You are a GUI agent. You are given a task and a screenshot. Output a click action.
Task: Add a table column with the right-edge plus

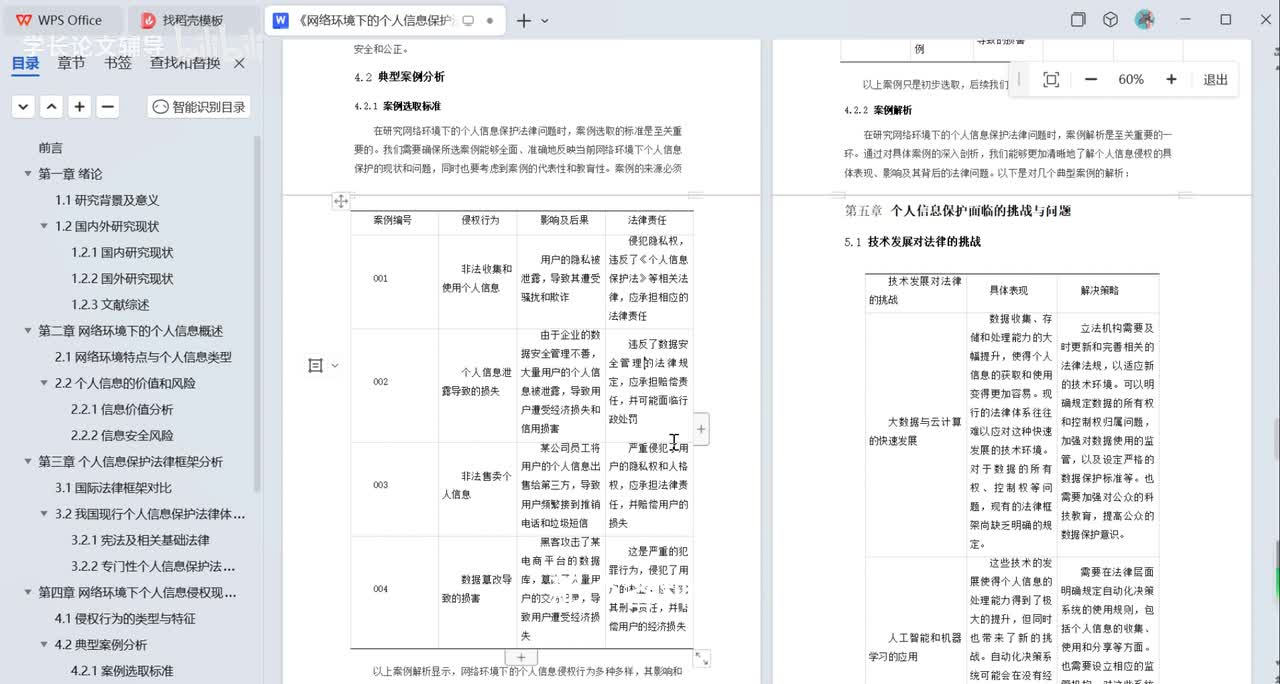click(x=701, y=429)
